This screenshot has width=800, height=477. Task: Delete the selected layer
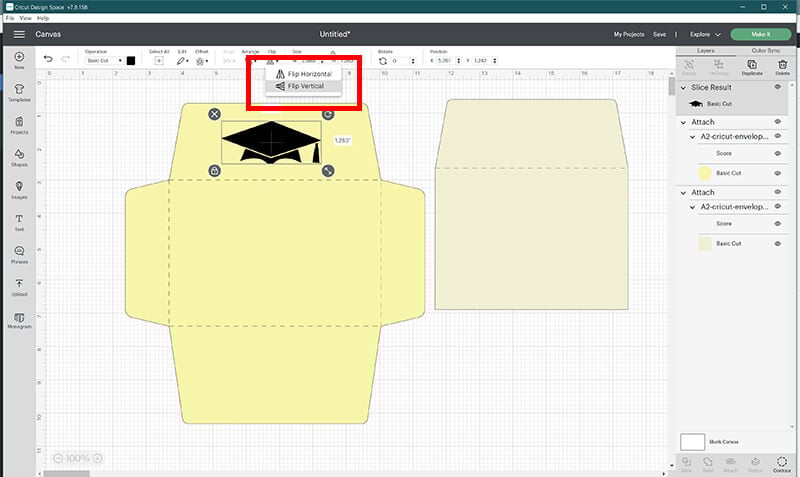(782, 66)
